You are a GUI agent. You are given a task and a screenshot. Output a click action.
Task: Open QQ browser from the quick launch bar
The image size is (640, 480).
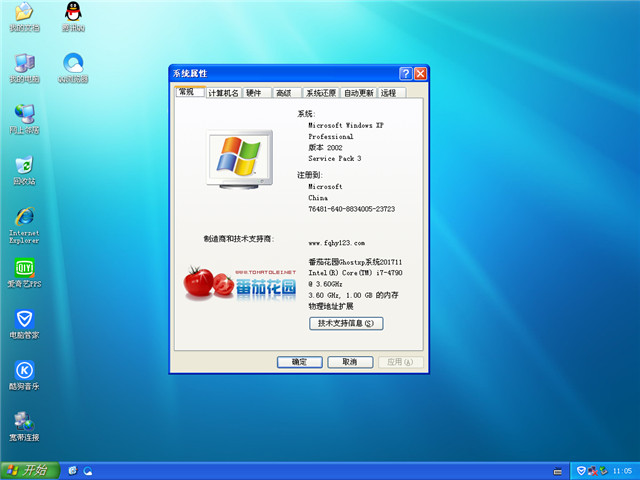[x=88, y=471]
